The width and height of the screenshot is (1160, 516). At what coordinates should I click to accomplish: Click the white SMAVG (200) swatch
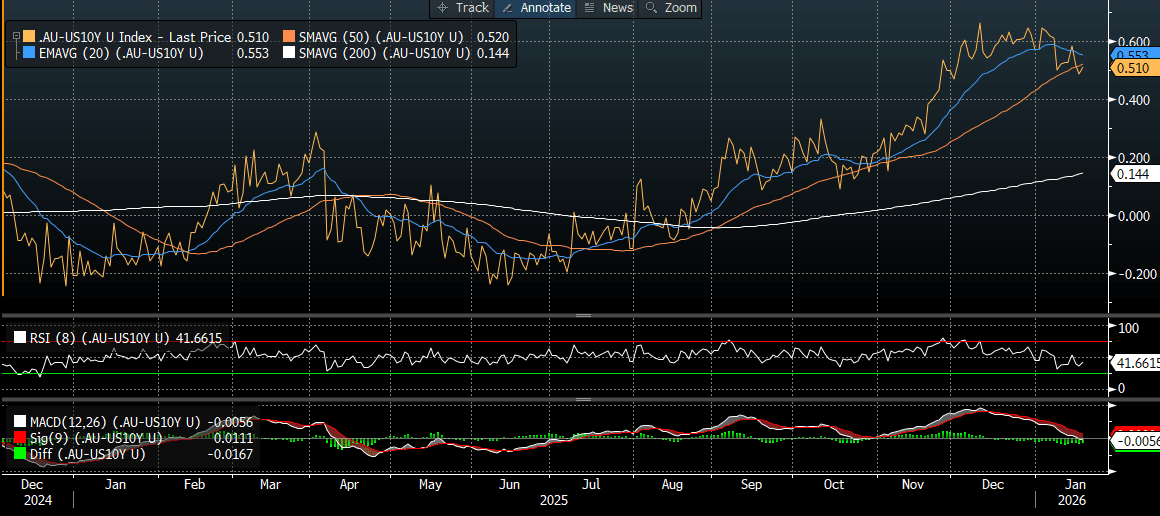289,53
